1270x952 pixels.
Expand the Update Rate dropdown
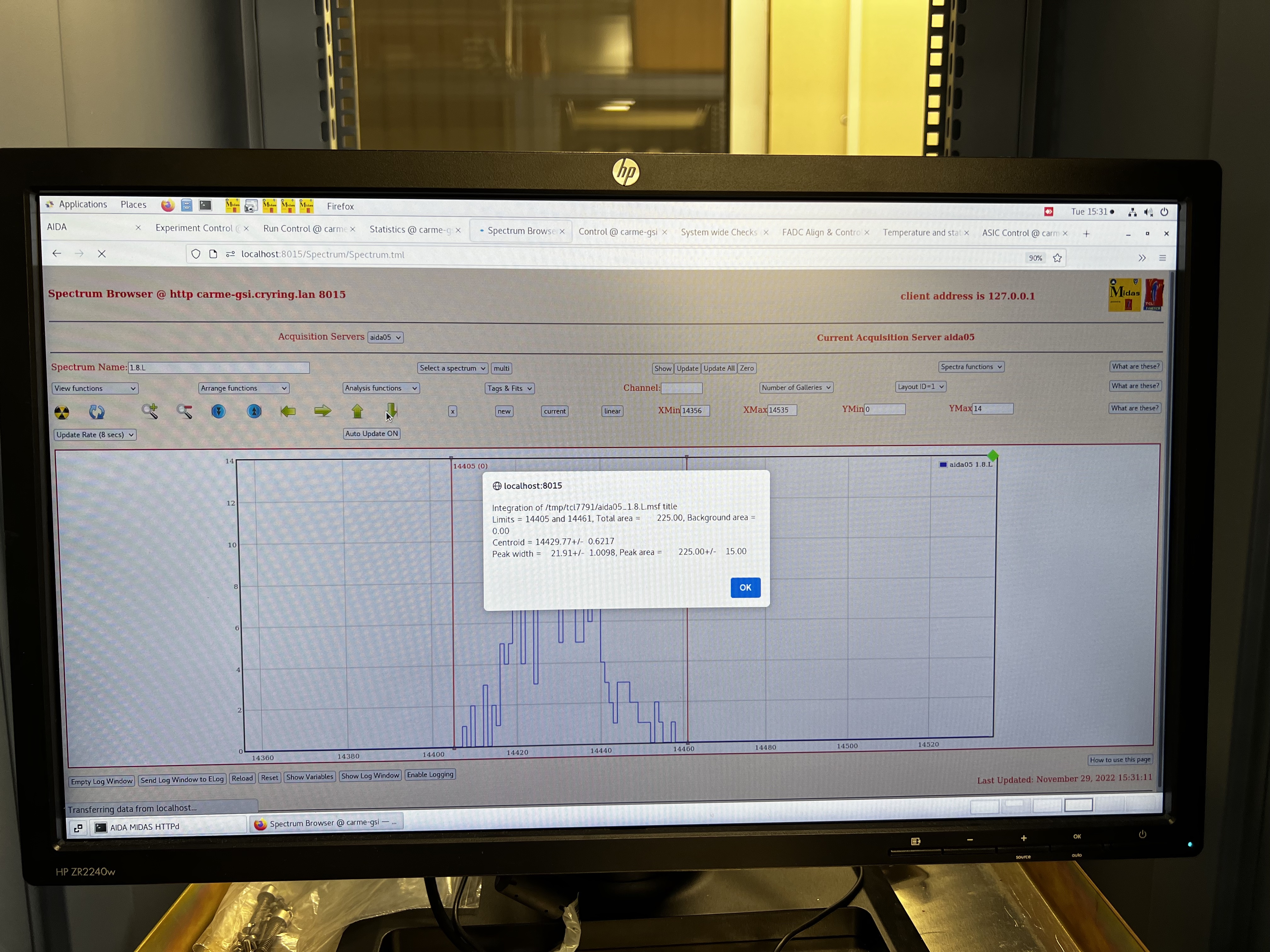(95, 435)
